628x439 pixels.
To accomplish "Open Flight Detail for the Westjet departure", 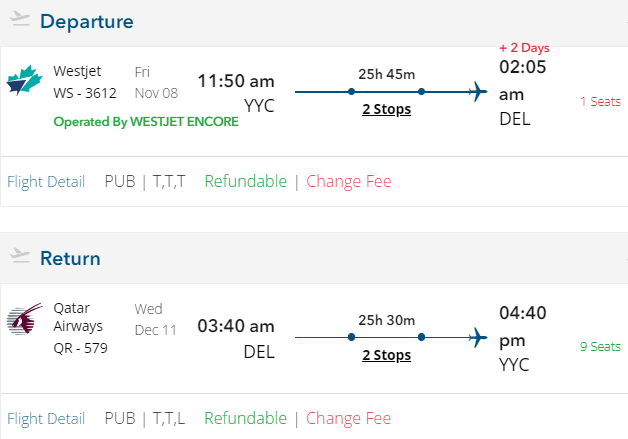I will point(46,181).
